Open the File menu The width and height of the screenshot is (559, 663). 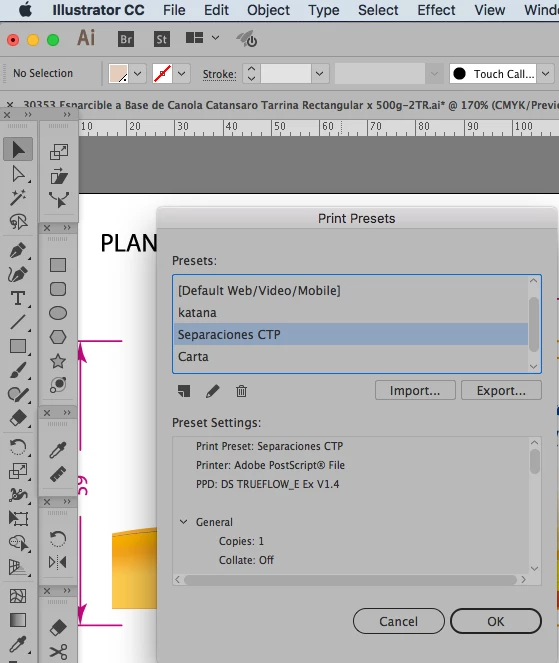pyautogui.click(x=174, y=10)
